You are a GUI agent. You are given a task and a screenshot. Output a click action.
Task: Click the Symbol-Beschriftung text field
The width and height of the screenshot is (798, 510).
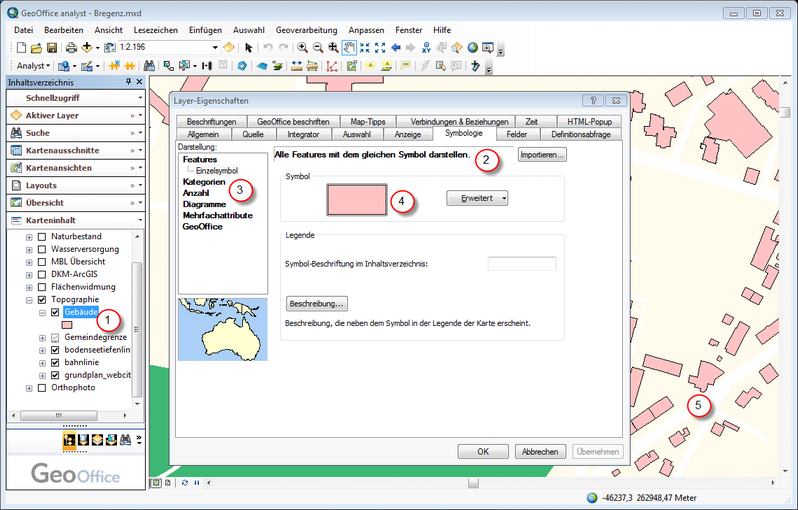(521, 263)
